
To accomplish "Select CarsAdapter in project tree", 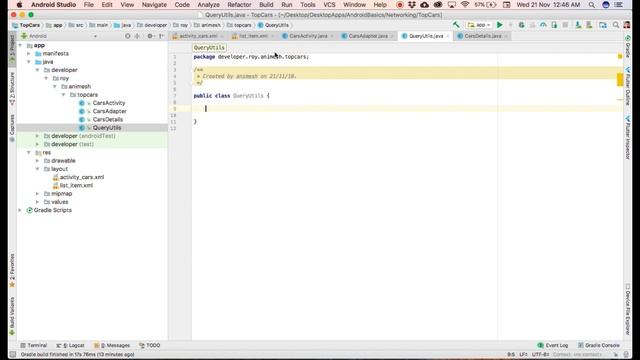I will tap(109, 111).
